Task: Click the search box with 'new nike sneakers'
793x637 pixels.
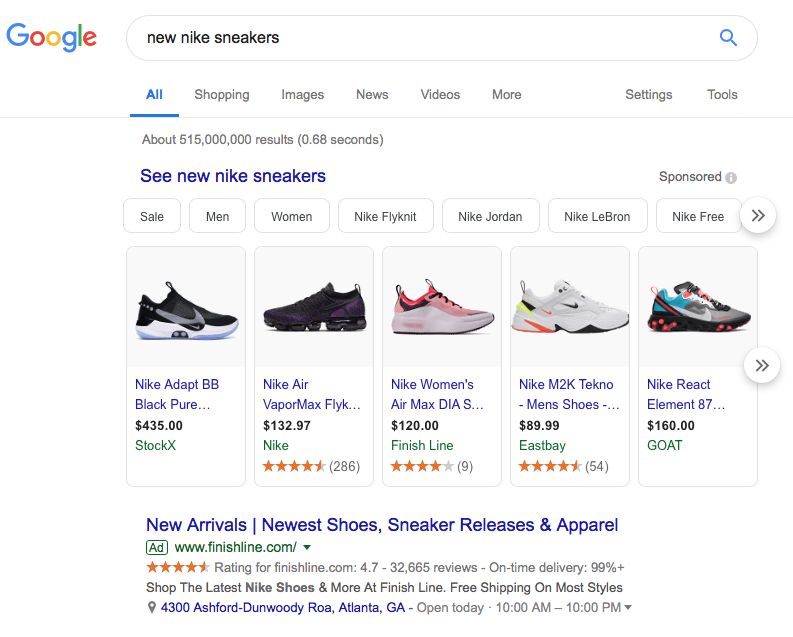Action: 442,38
